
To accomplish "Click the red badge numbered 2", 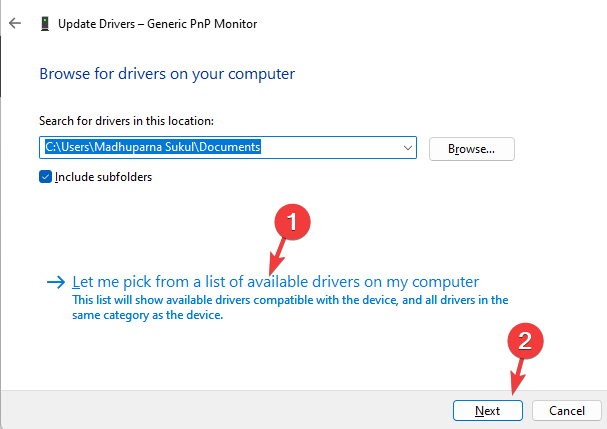I will click(527, 343).
